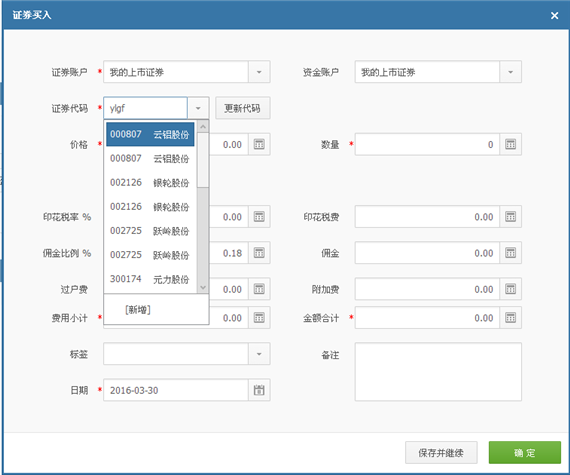Click calculator icon beside 佣金比例

click(259, 253)
